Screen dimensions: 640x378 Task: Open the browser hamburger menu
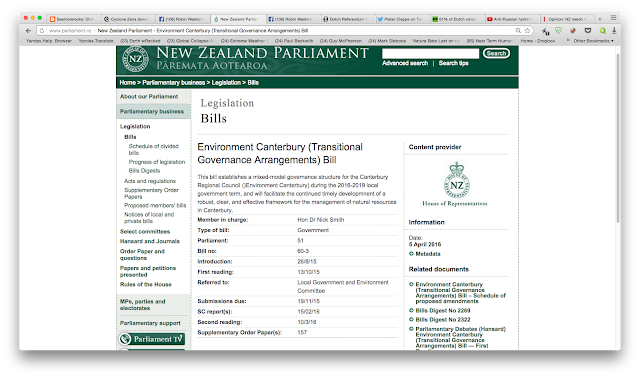coord(613,18)
